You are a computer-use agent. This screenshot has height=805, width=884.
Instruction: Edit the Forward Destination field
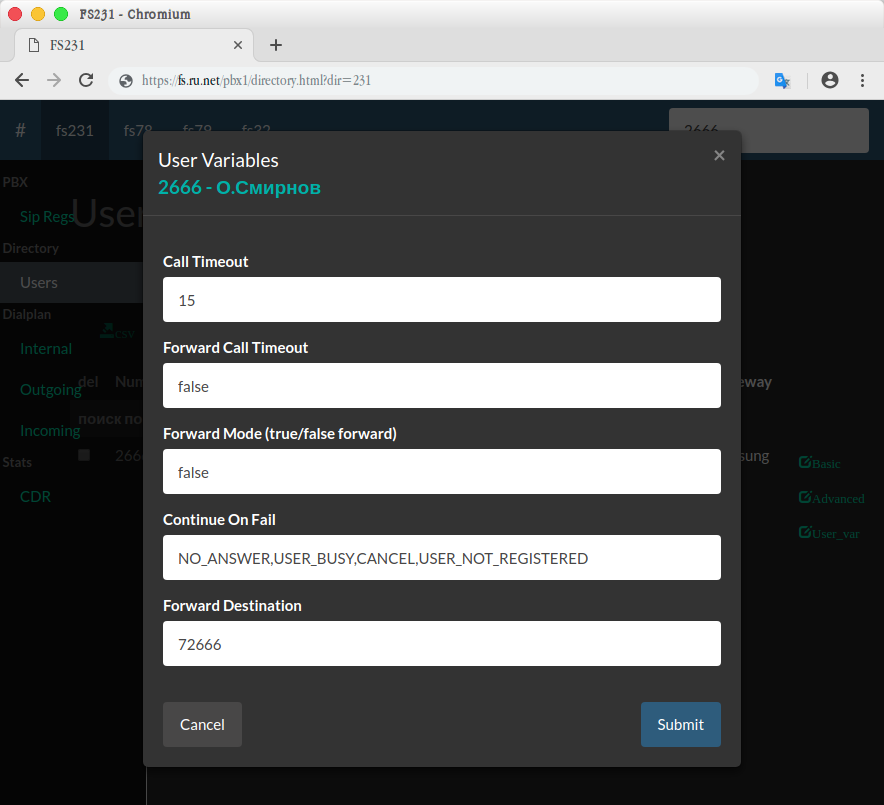[x=441, y=643]
